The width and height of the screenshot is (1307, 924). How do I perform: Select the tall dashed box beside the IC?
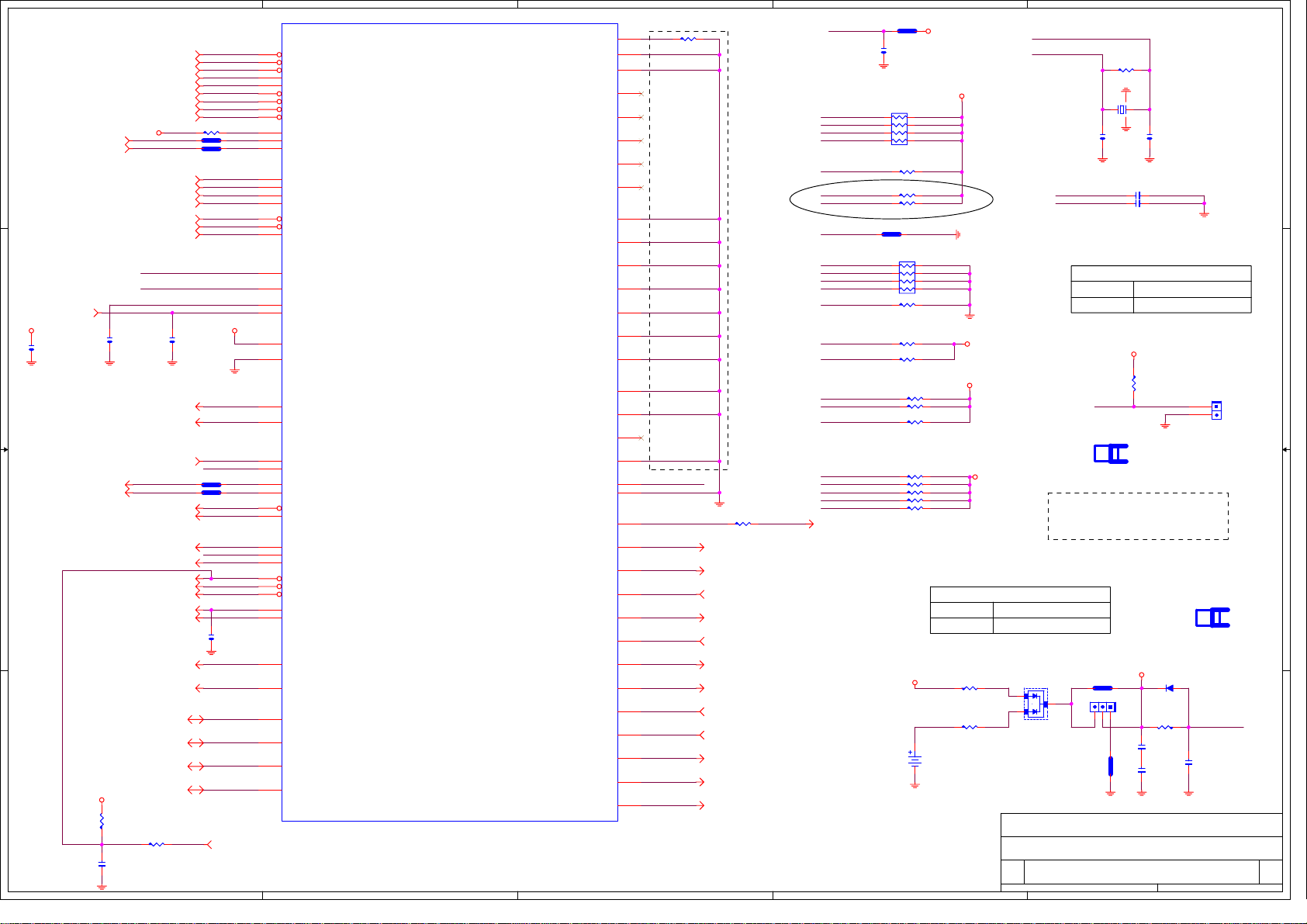click(x=689, y=251)
